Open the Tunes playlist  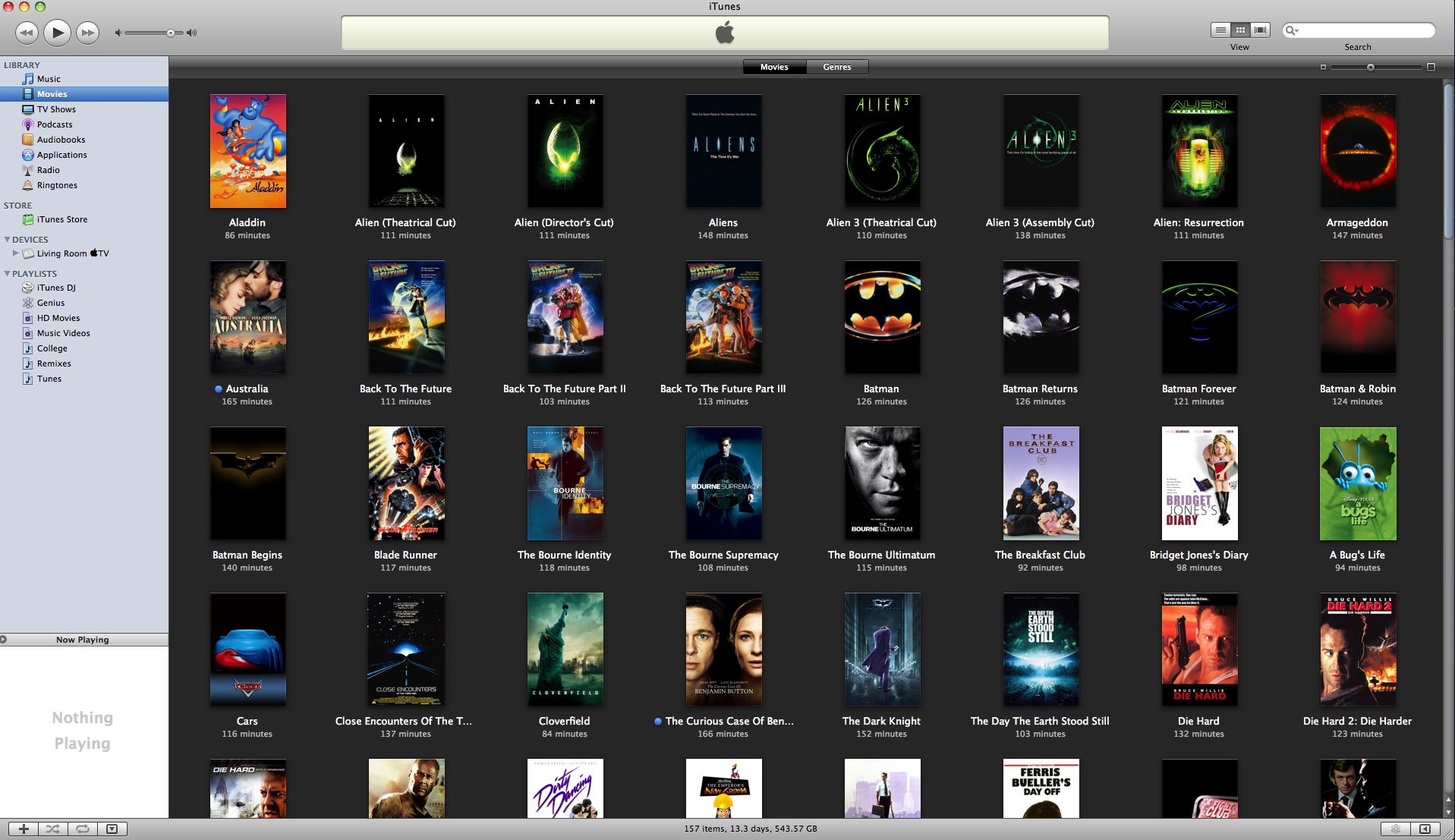tap(84, 379)
